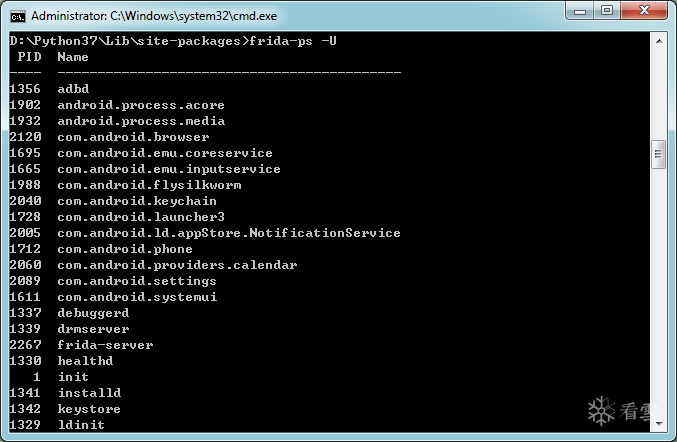Click the keystore process entry
This screenshot has width=677, height=442.
tap(88, 409)
